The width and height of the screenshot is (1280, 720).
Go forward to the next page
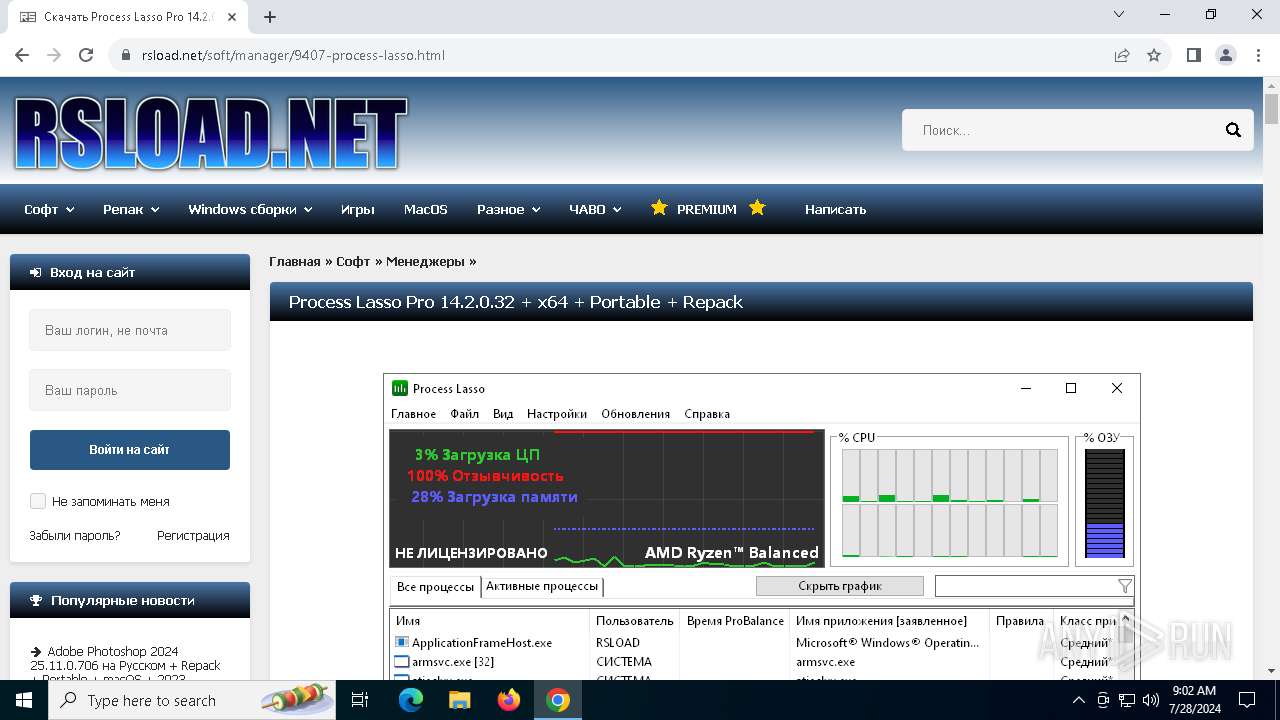tap(54, 55)
